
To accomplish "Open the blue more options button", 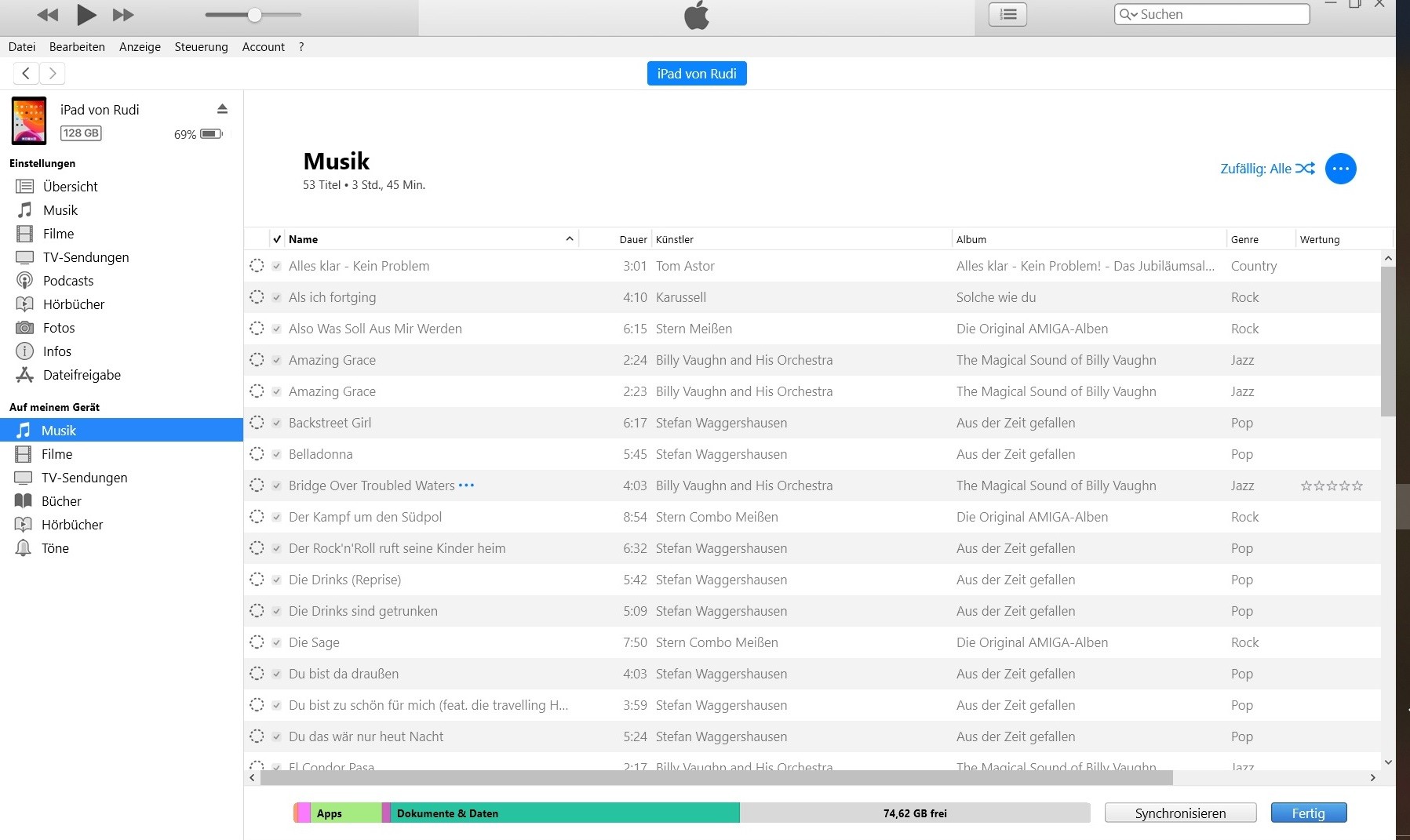I will (x=1341, y=169).
